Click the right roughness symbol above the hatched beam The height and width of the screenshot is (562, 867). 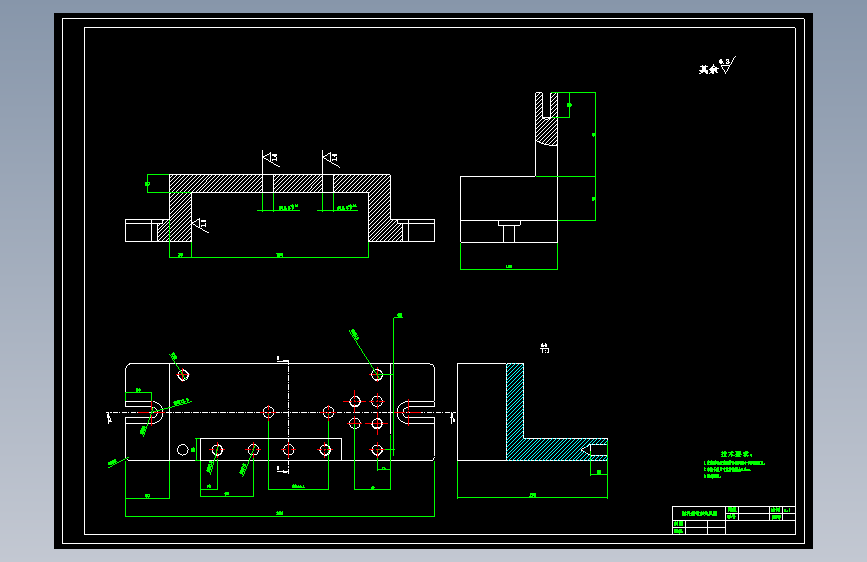pyautogui.click(x=331, y=159)
